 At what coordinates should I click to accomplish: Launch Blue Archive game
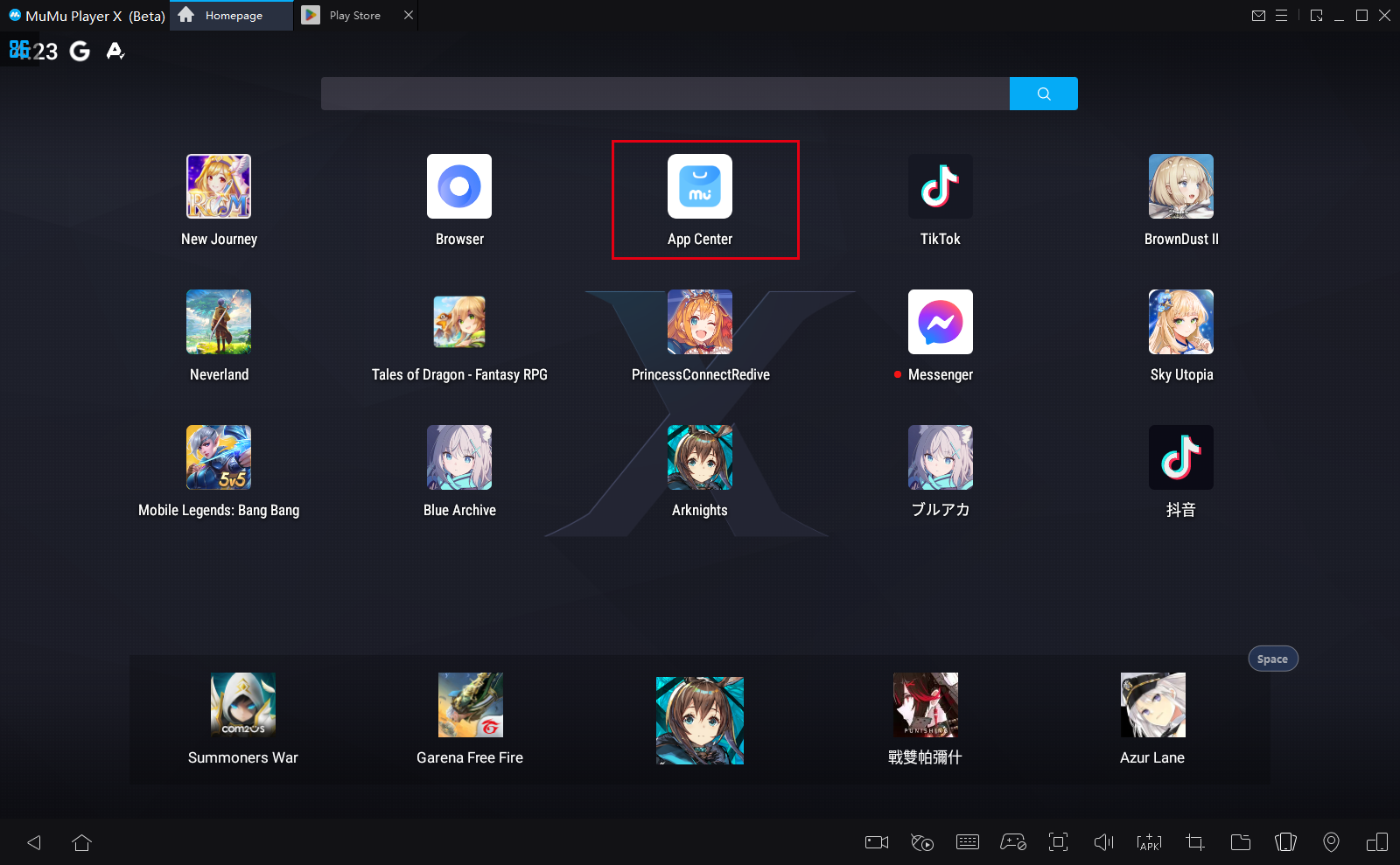[x=459, y=457]
